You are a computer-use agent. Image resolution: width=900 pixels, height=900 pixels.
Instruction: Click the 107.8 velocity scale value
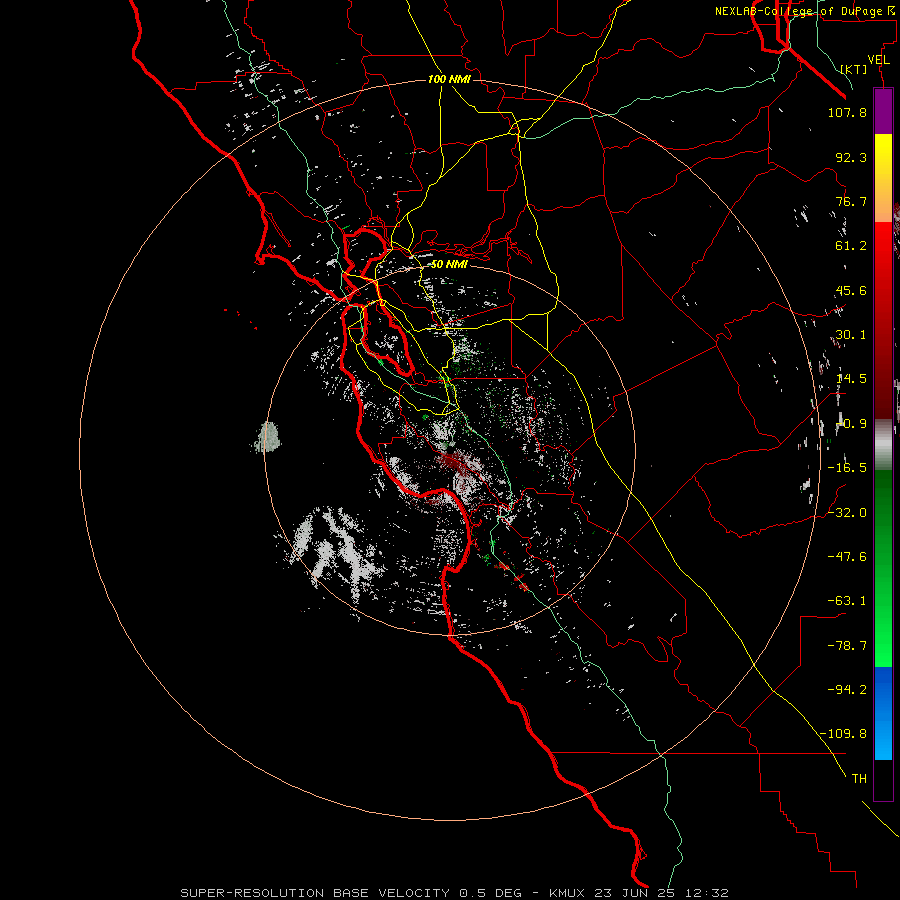point(847,112)
